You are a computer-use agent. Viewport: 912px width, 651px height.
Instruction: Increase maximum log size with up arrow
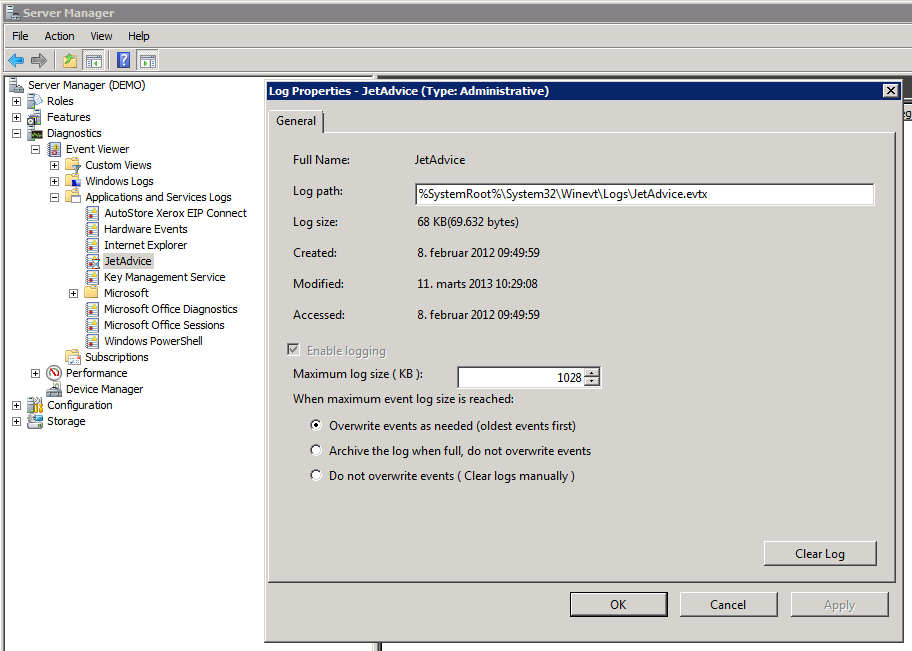pyautogui.click(x=592, y=373)
